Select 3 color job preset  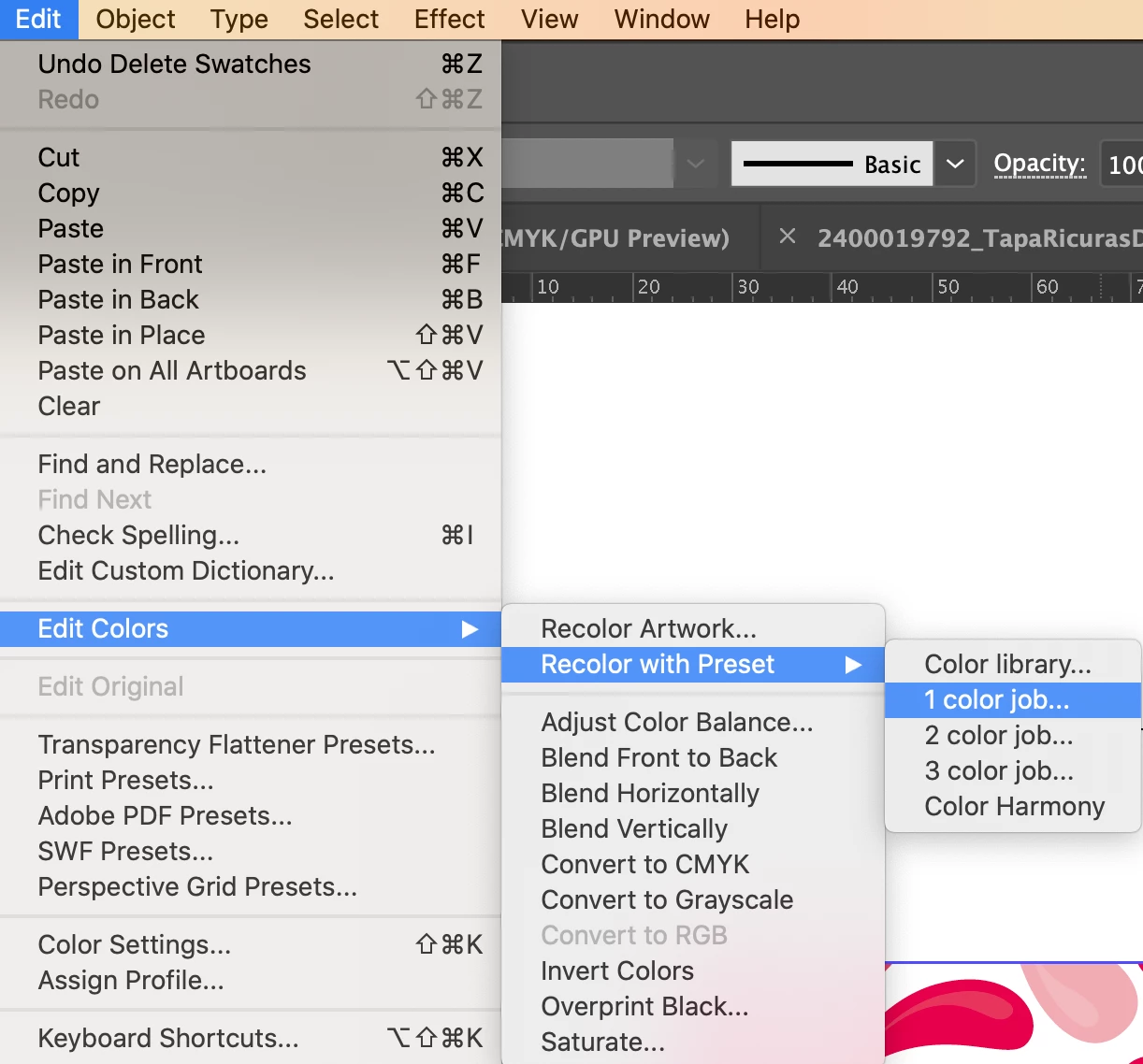1013,770
